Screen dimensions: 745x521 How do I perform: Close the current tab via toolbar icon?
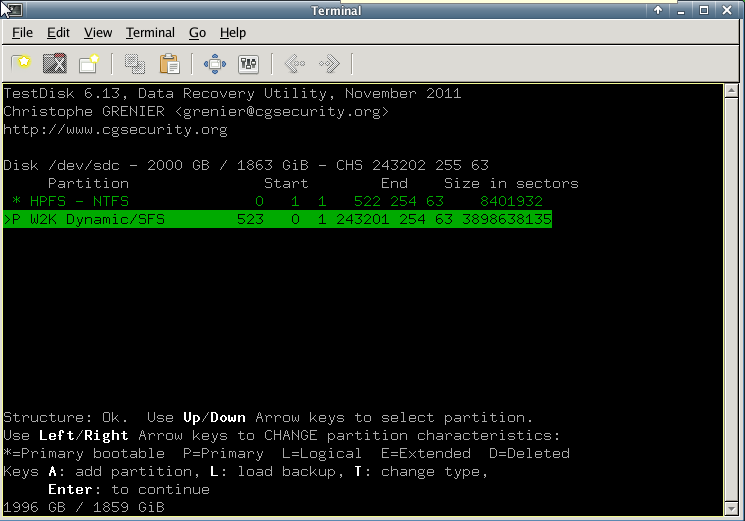tap(55, 63)
